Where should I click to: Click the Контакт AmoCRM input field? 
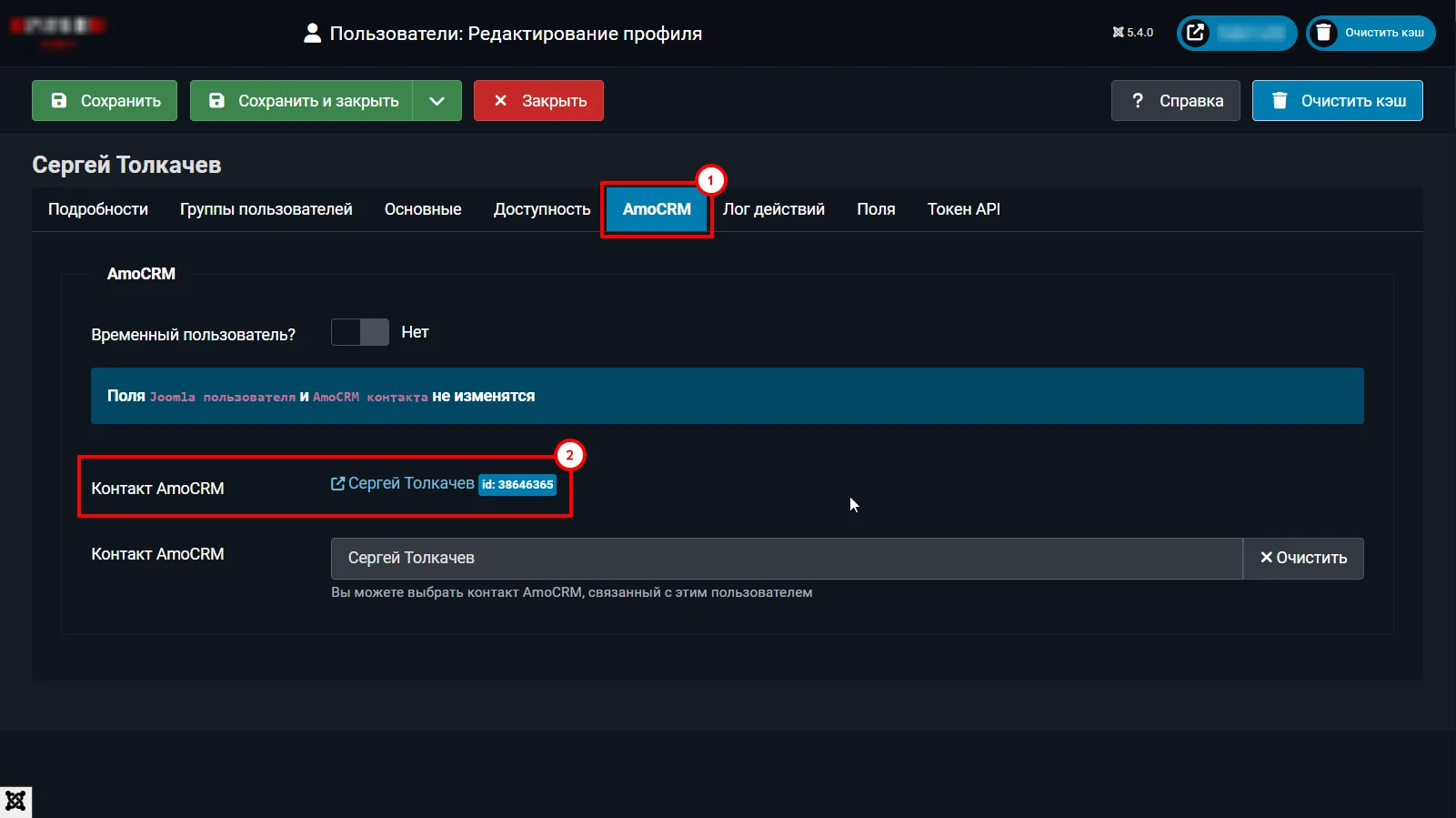787,558
